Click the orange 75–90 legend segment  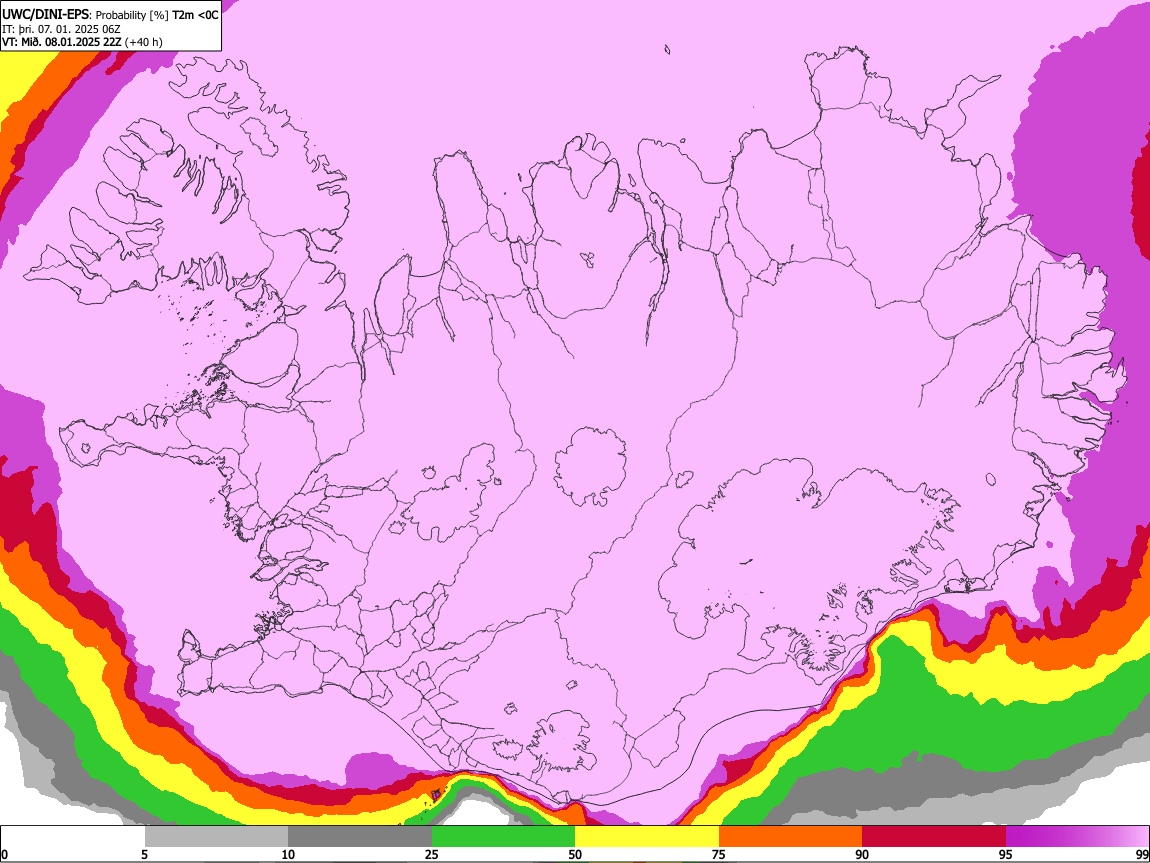point(791,837)
